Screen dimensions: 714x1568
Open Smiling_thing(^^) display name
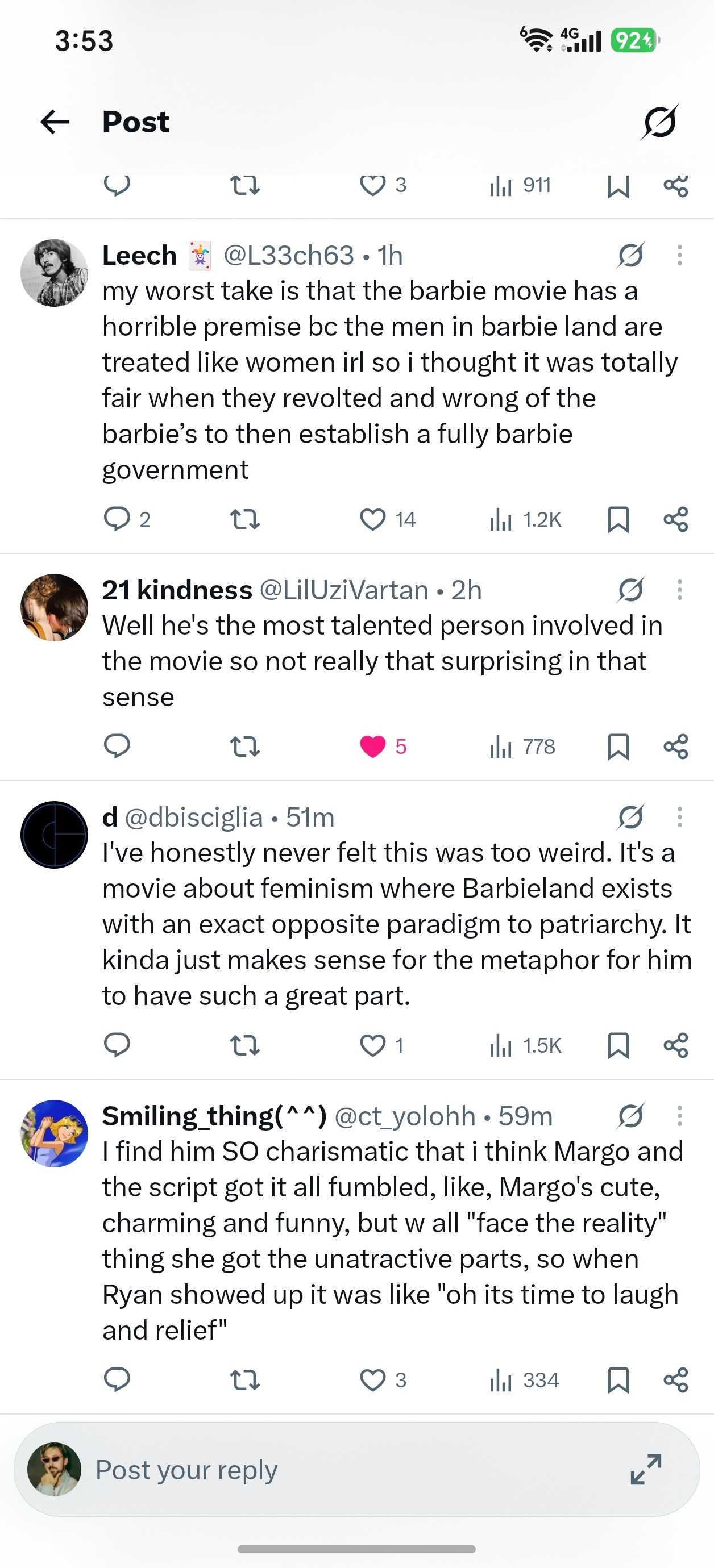point(214,1116)
